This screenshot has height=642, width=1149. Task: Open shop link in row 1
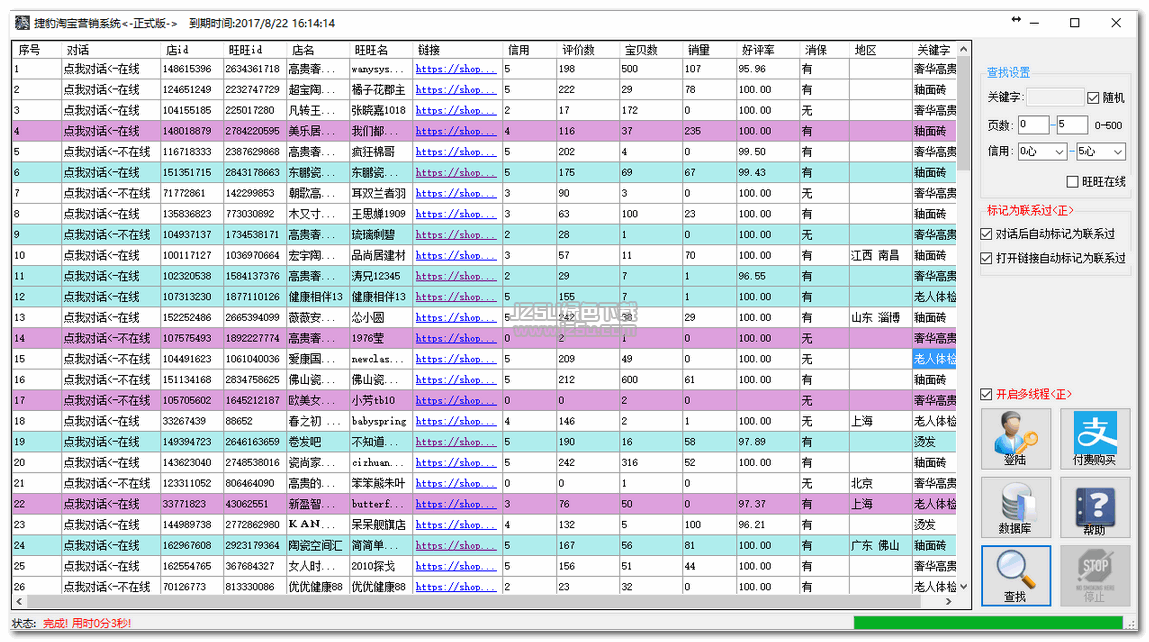coord(456,69)
